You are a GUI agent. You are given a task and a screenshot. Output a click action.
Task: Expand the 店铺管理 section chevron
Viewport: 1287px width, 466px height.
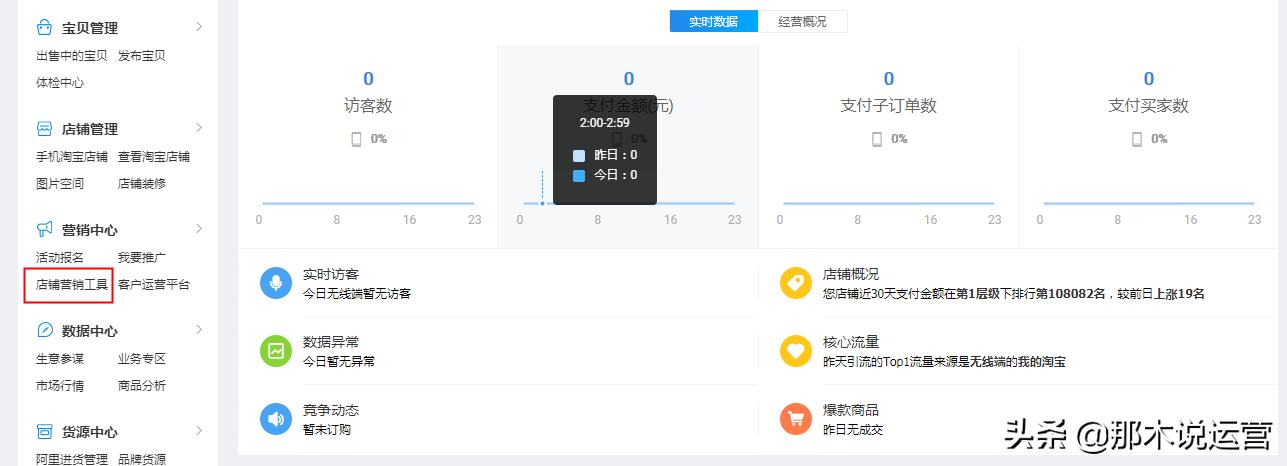[x=199, y=127]
